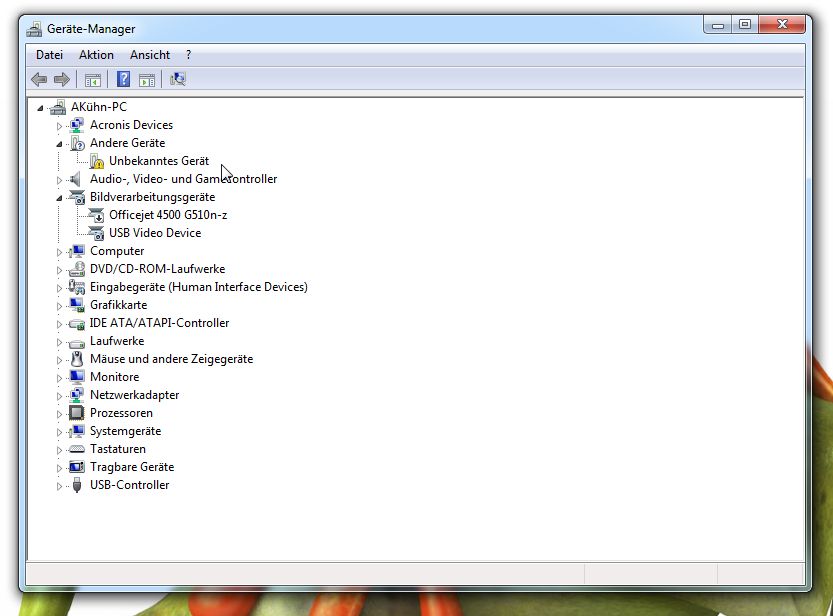The height and width of the screenshot is (616, 833).
Task: Select the Systemgeräte category label
Action: [125, 431]
